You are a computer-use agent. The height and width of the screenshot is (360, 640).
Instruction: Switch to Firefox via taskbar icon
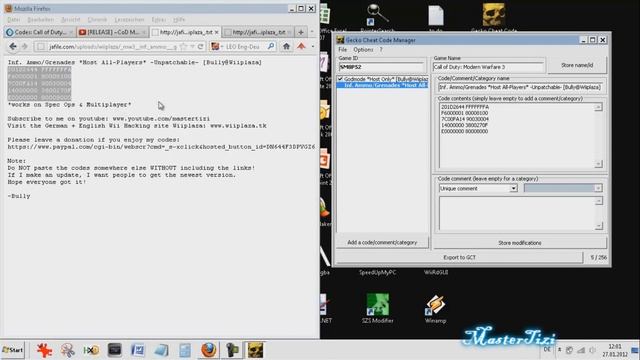click(x=209, y=350)
